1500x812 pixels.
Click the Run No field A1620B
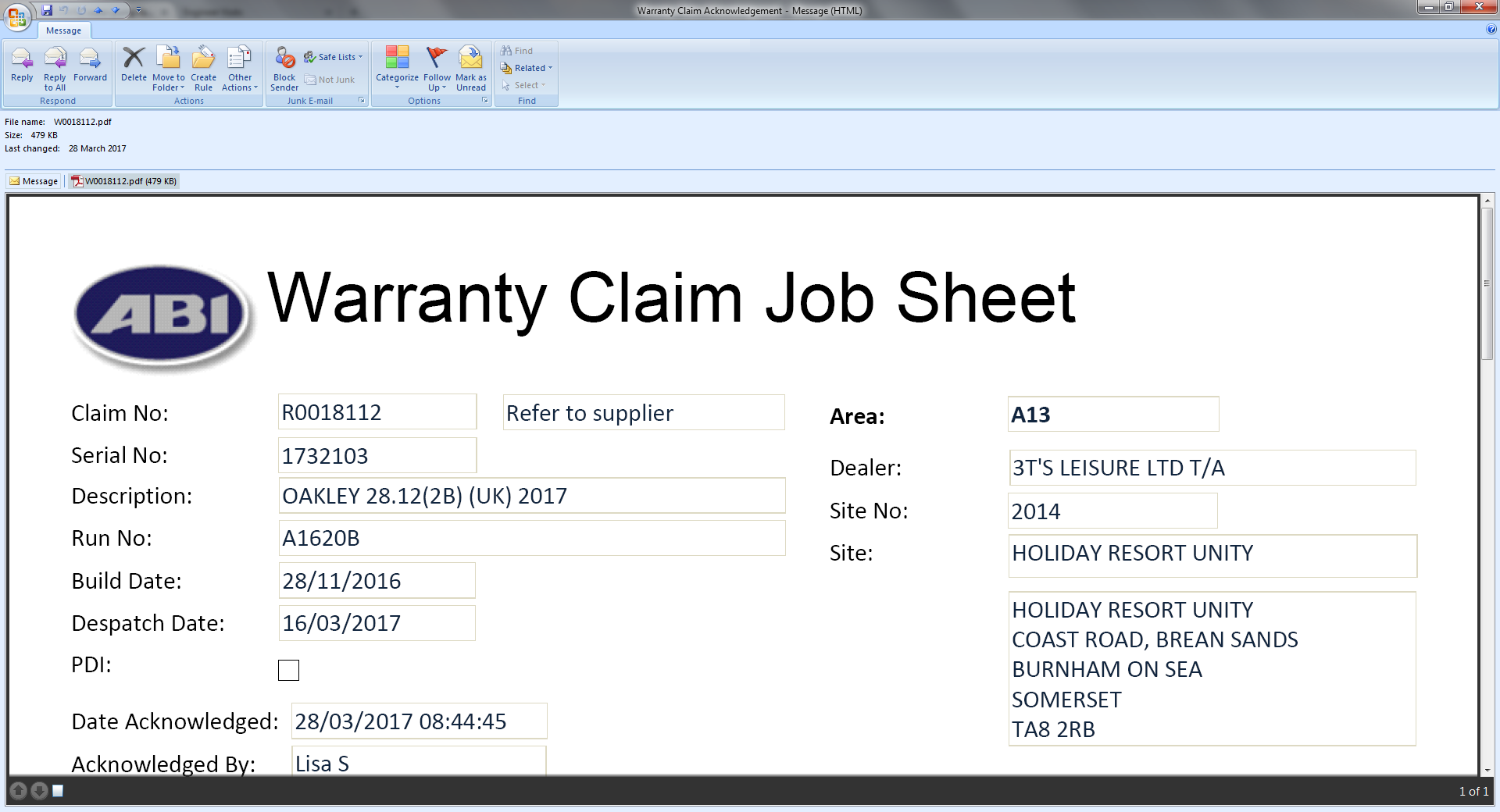(532, 538)
